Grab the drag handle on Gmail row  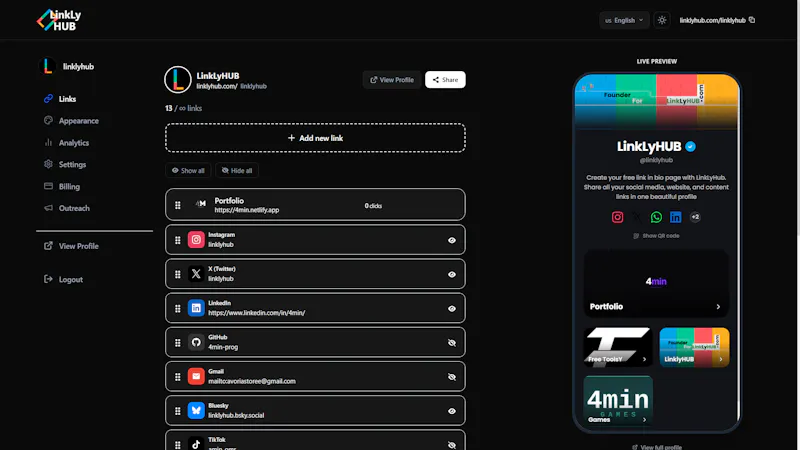[x=178, y=377]
